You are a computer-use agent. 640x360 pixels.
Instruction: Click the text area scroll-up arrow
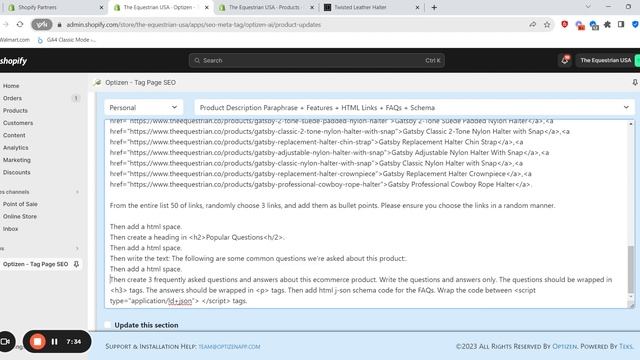631,124
